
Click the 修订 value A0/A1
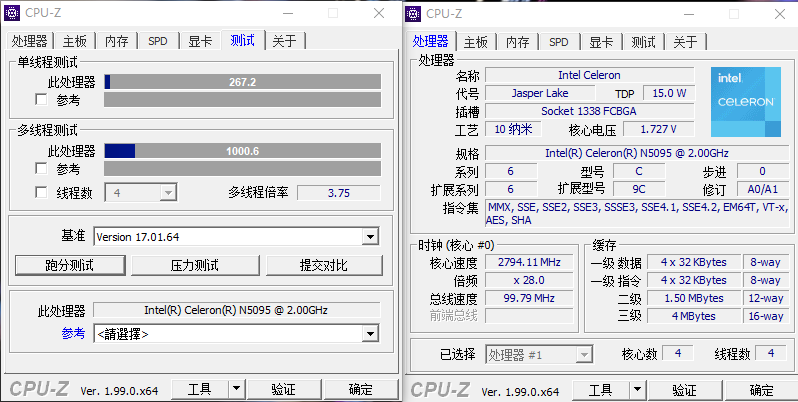pyautogui.click(x=763, y=189)
